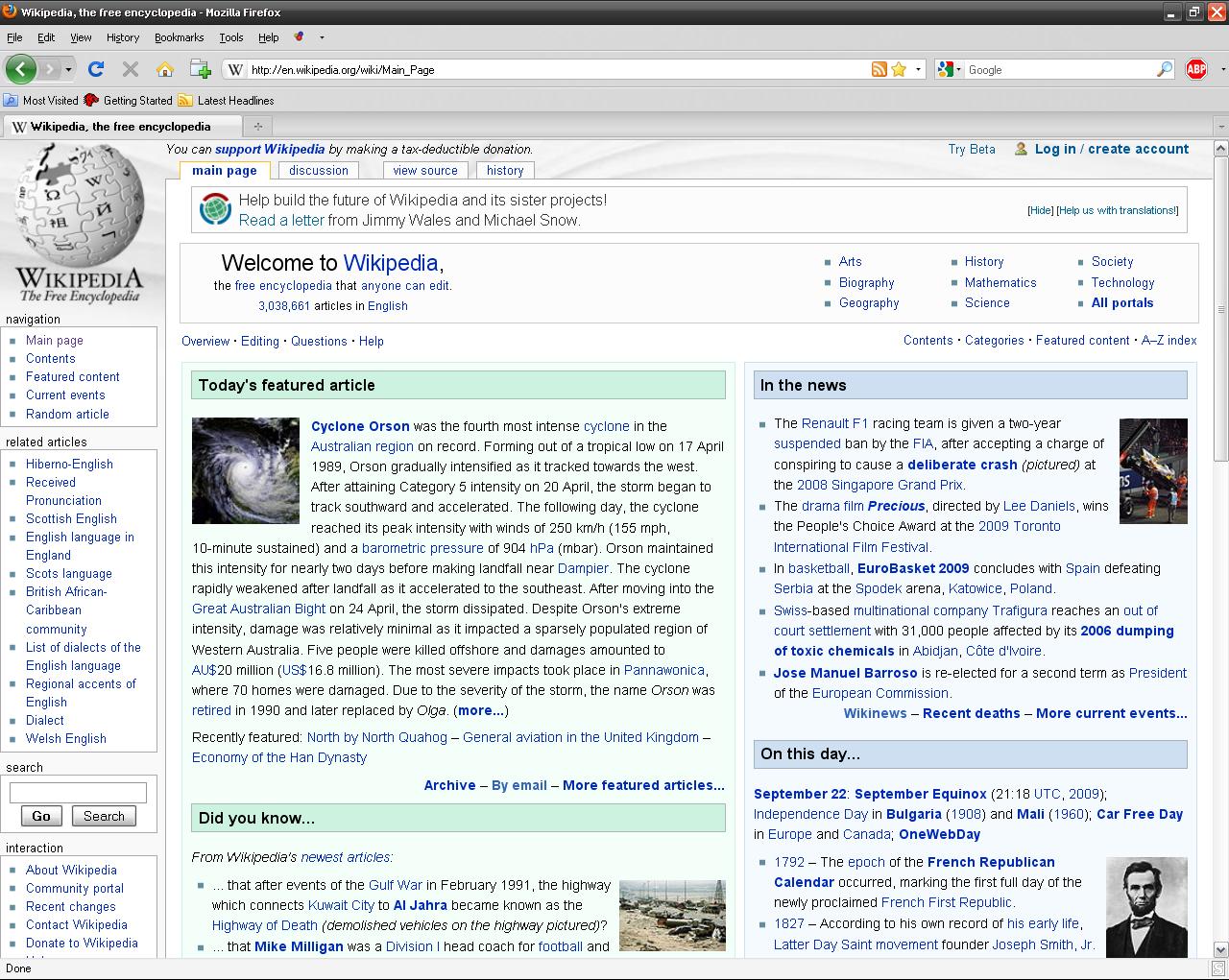Run search with the magnifying glass icon
This screenshot has width=1229, height=980.
point(1165,69)
